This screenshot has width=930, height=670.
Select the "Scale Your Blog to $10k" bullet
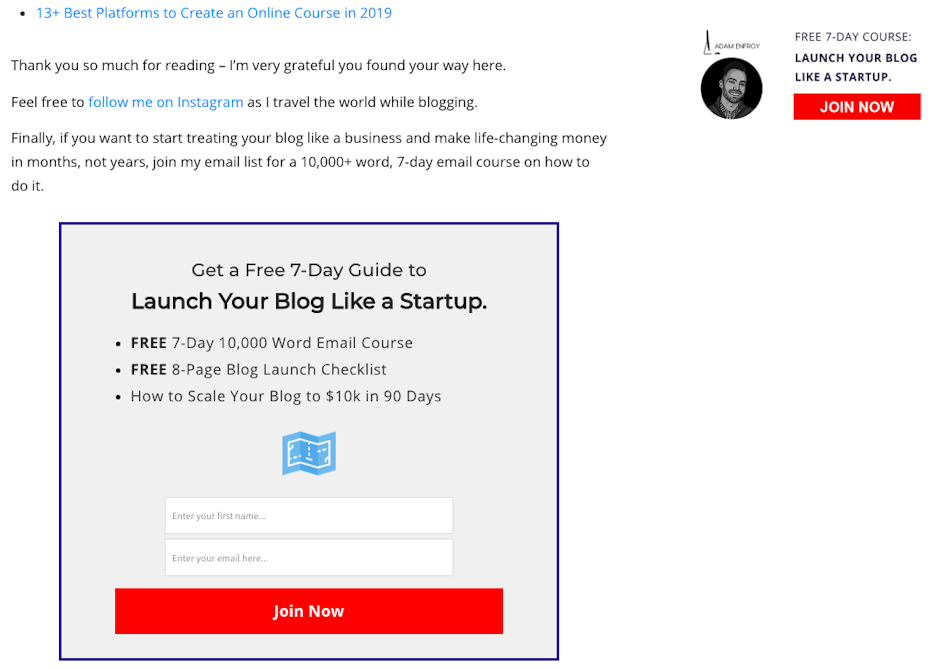(x=285, y=396)
